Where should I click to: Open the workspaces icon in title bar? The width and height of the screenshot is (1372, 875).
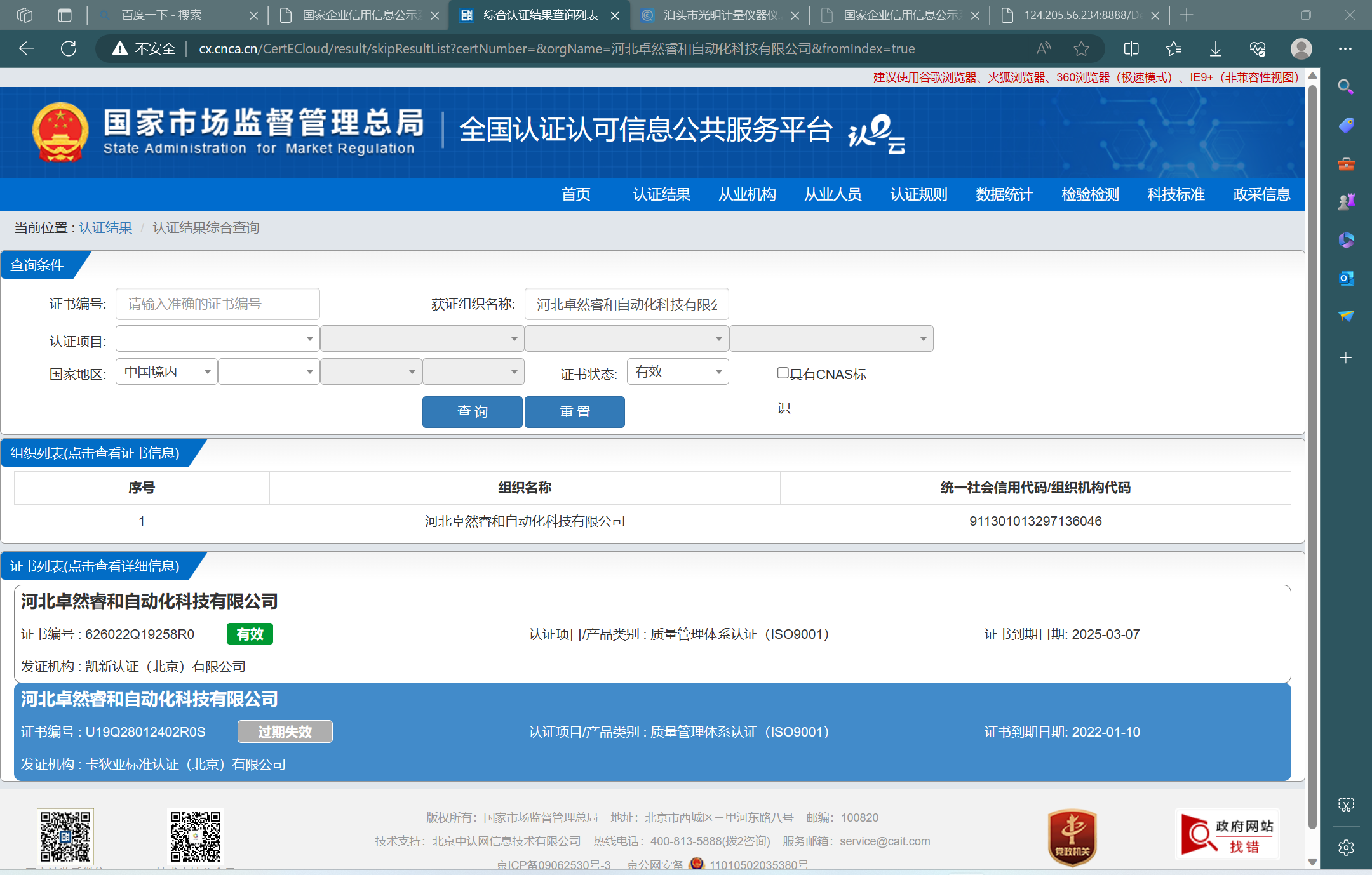25,15
